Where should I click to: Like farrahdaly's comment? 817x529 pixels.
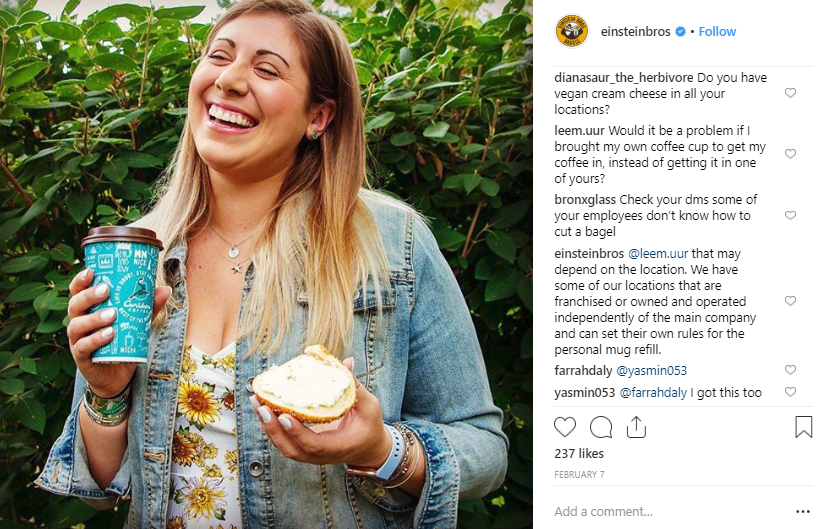click(790, 370)
